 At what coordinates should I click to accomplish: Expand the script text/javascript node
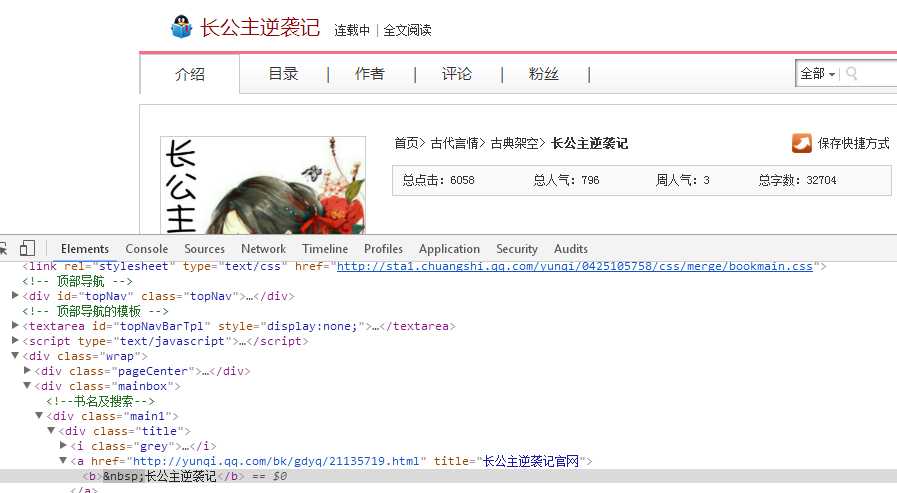click(15, 340)
